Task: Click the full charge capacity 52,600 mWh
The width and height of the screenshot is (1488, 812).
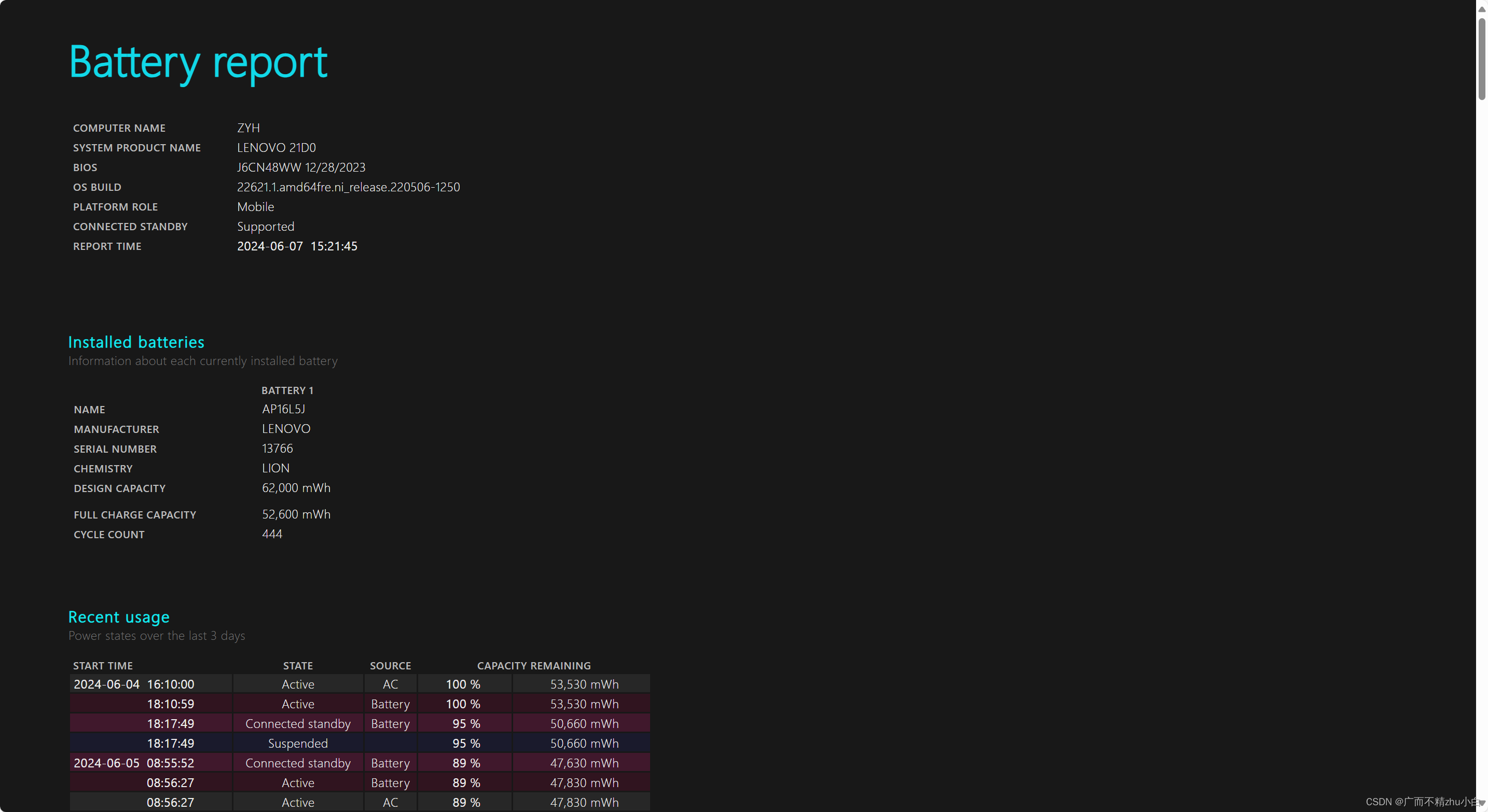Action: tap(296, 514)
